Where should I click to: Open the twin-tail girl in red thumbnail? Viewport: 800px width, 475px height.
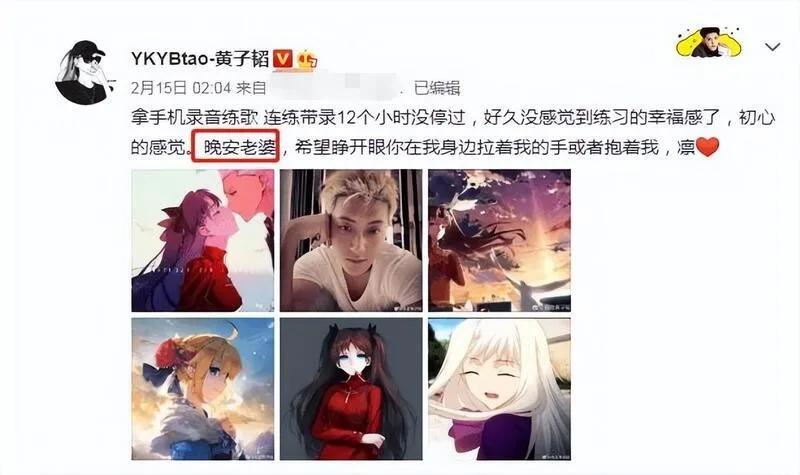click(351, 389)
